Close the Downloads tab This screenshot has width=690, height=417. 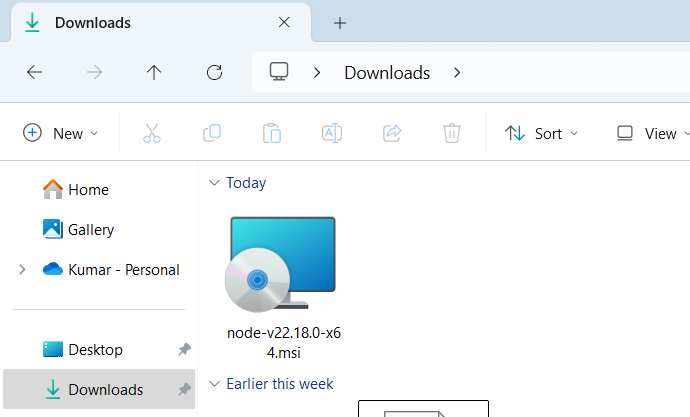[284, 22]
